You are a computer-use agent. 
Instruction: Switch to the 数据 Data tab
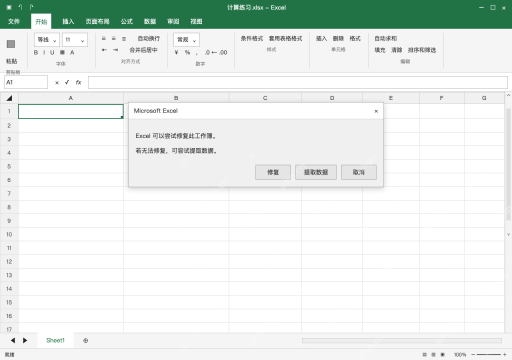pyautogui.click(x=150, y=21)
